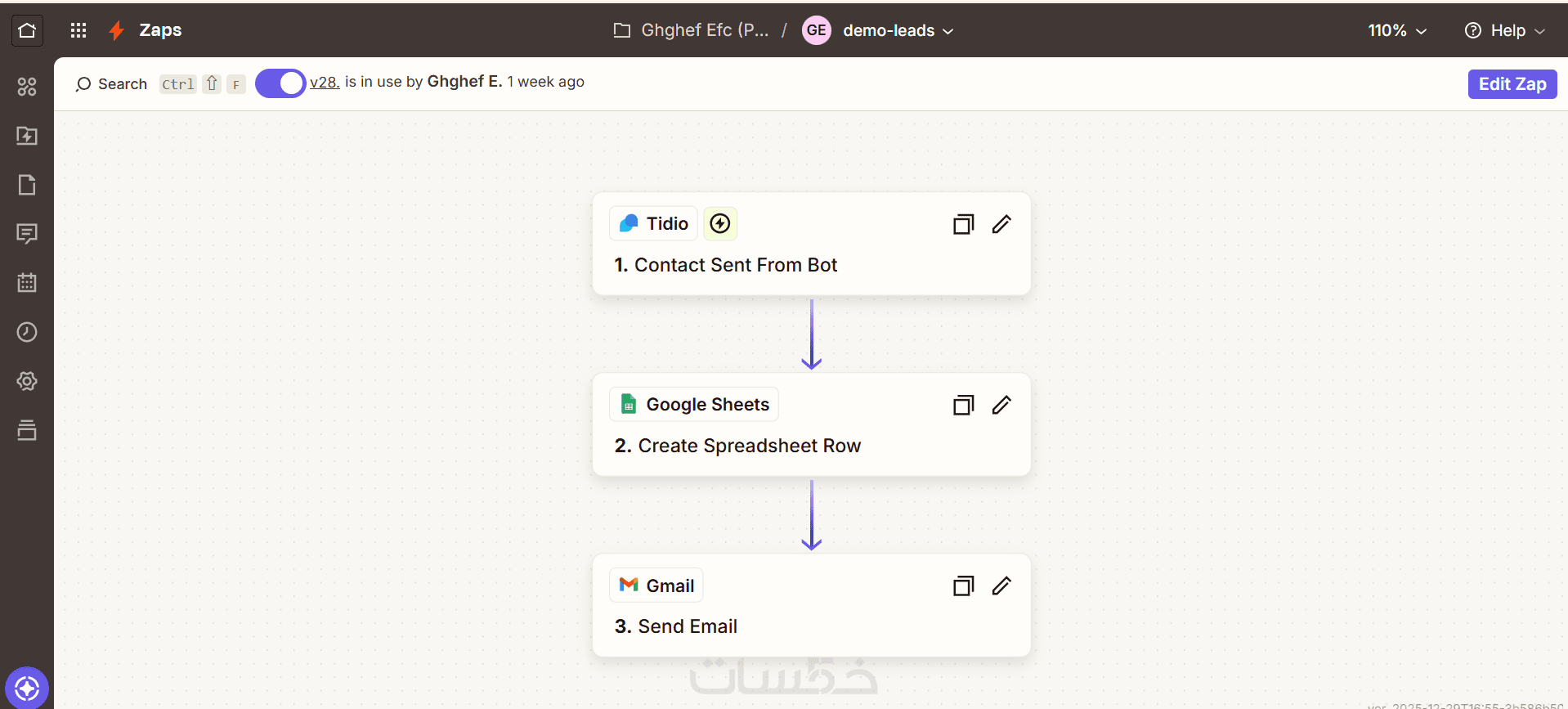Expand the demo-leads name dropdown
This screenshot has height=709, width=1568.
pos(898,31)
